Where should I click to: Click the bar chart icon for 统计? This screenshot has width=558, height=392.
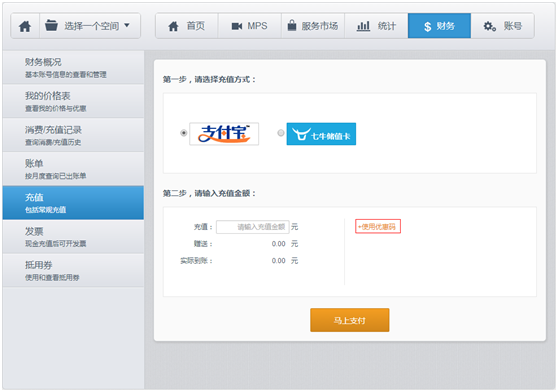(x=363, y=26)
